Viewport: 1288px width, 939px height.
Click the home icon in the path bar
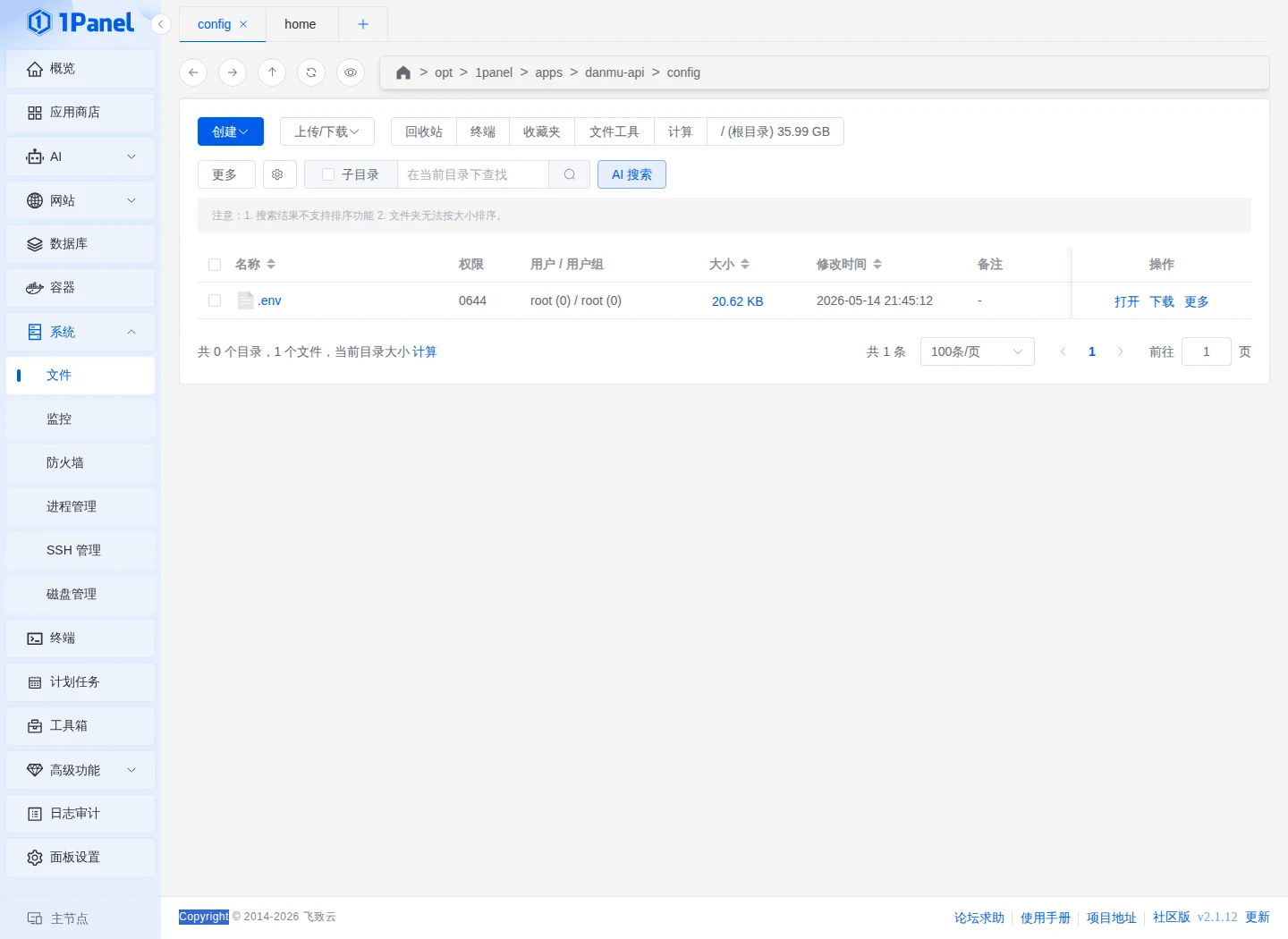(403, 72)
